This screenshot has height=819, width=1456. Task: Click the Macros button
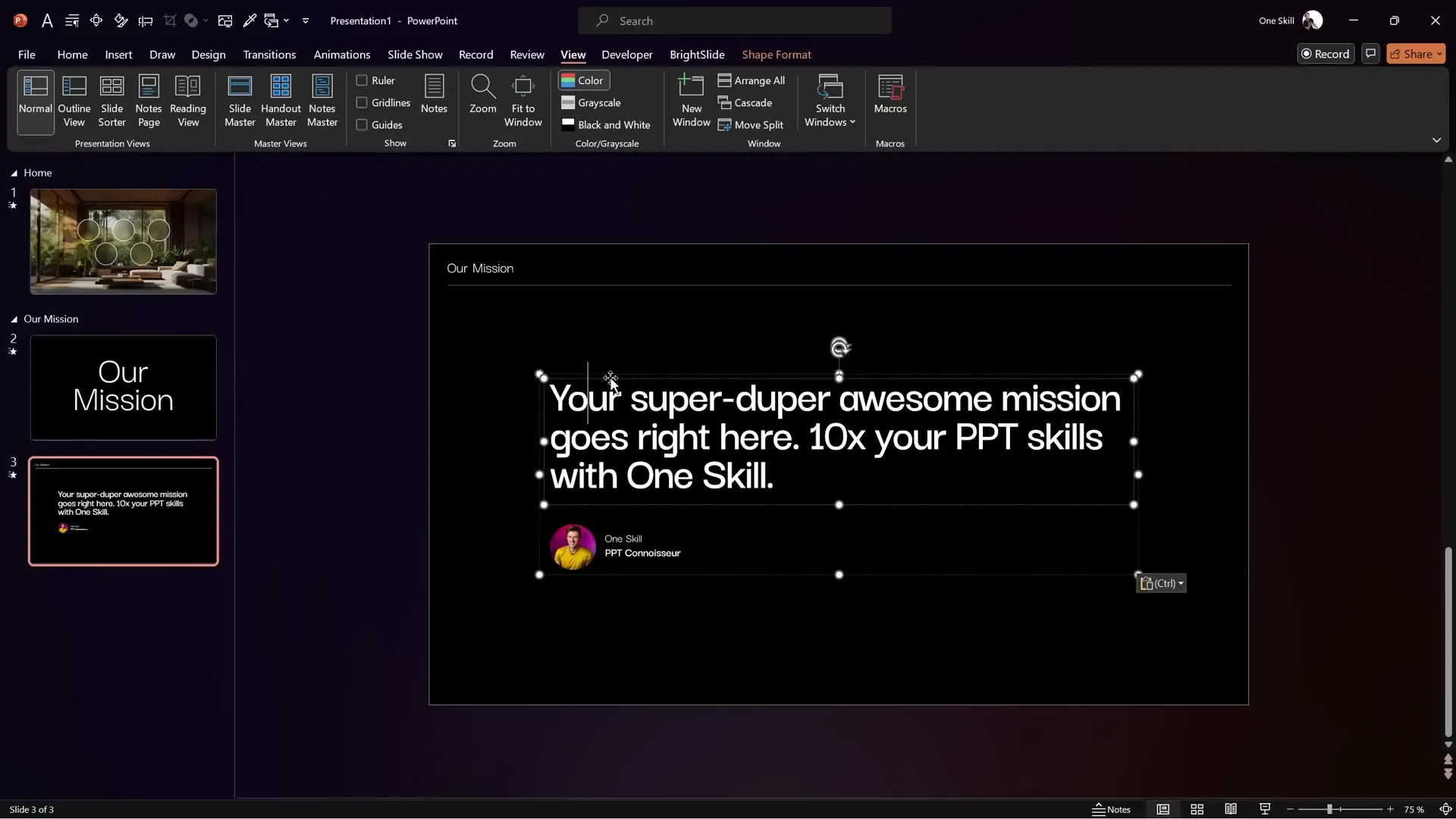890,95
